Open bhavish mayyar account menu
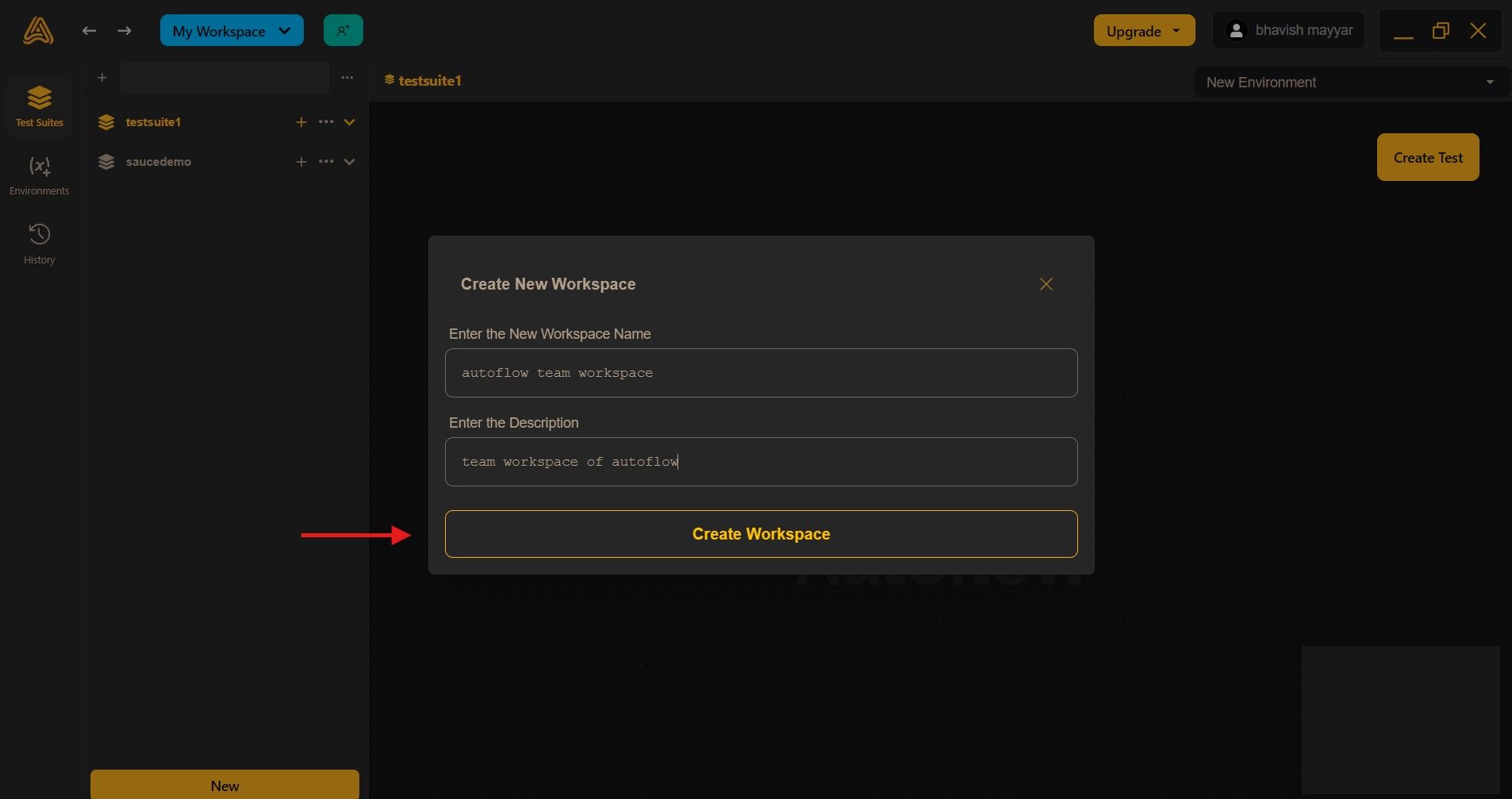Screen dimensions: 1512x799 [x=1287, y=29]
